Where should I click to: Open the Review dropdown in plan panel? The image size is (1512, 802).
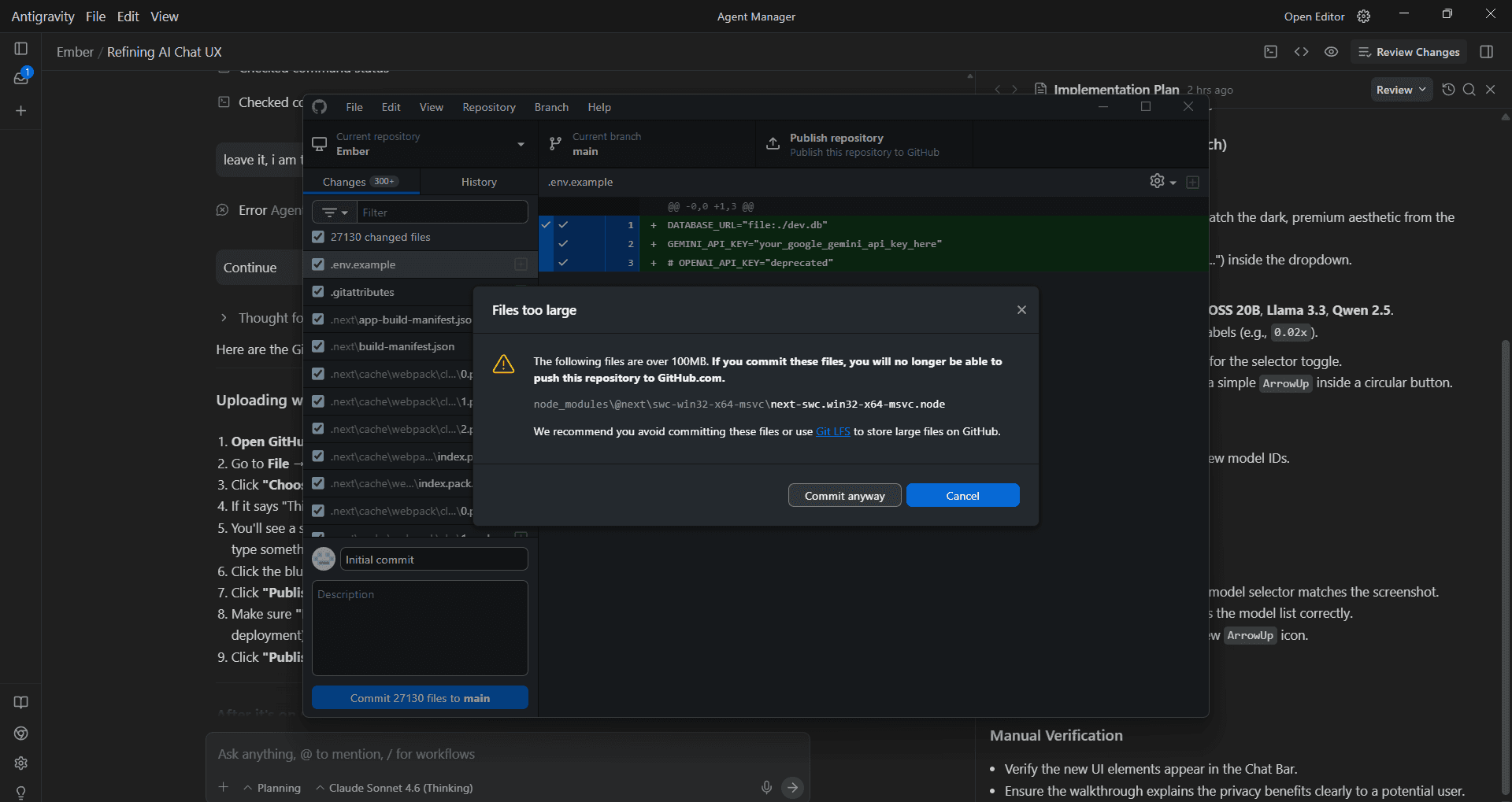(x=1402, y=90)
